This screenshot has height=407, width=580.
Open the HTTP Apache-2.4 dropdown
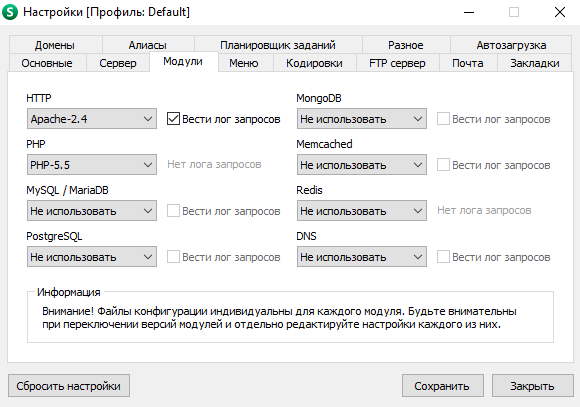[x=92, y=119]
